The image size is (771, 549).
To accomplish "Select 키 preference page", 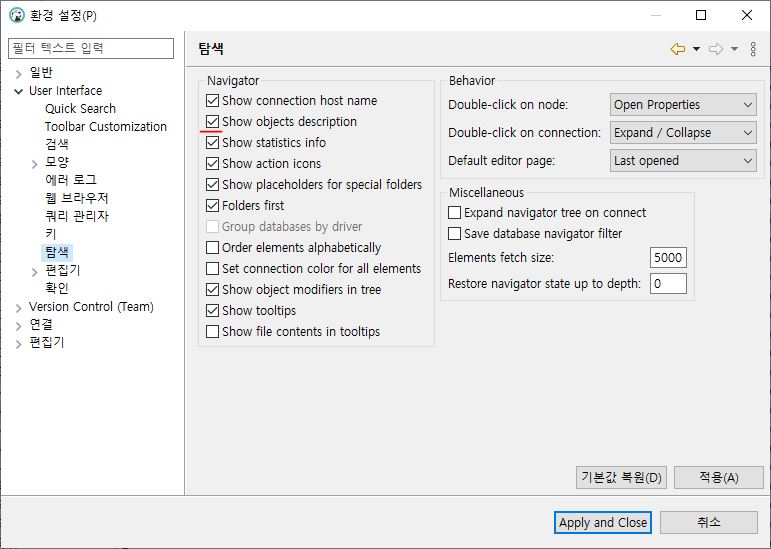I will pyautogui.click(x=51, y=234).
